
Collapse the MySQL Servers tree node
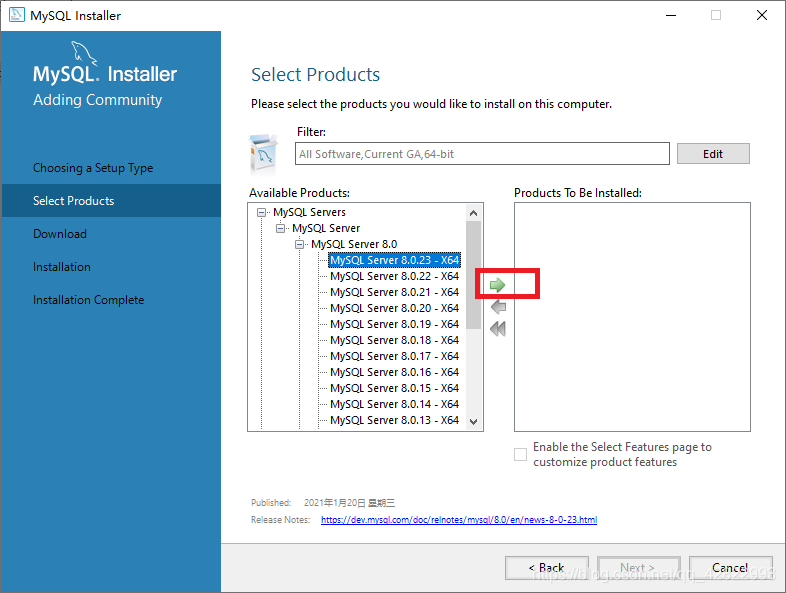point(261,213)
